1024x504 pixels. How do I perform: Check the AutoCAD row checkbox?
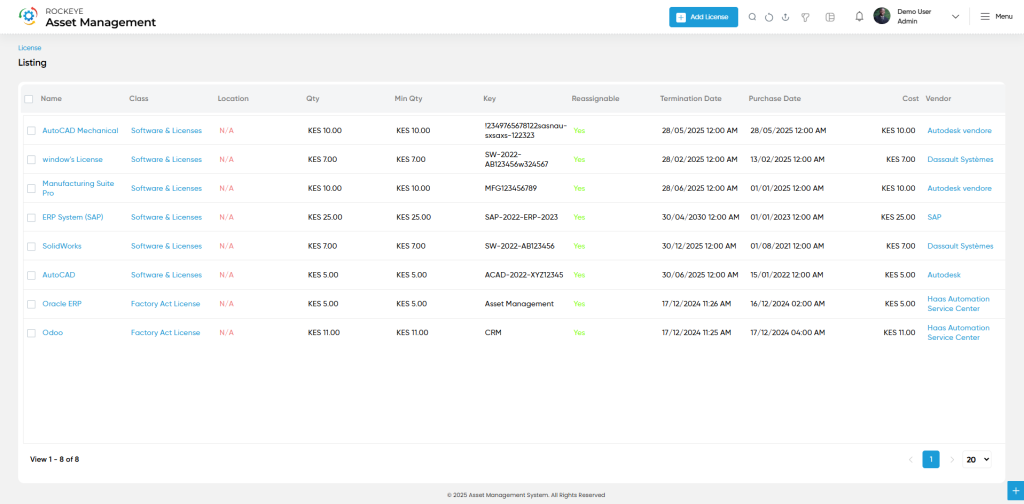pyautogui.click(x=31, y=275)
